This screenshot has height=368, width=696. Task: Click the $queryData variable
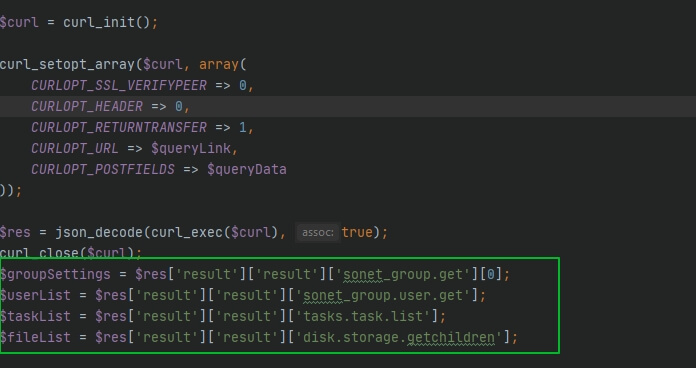tap(247, 170)
